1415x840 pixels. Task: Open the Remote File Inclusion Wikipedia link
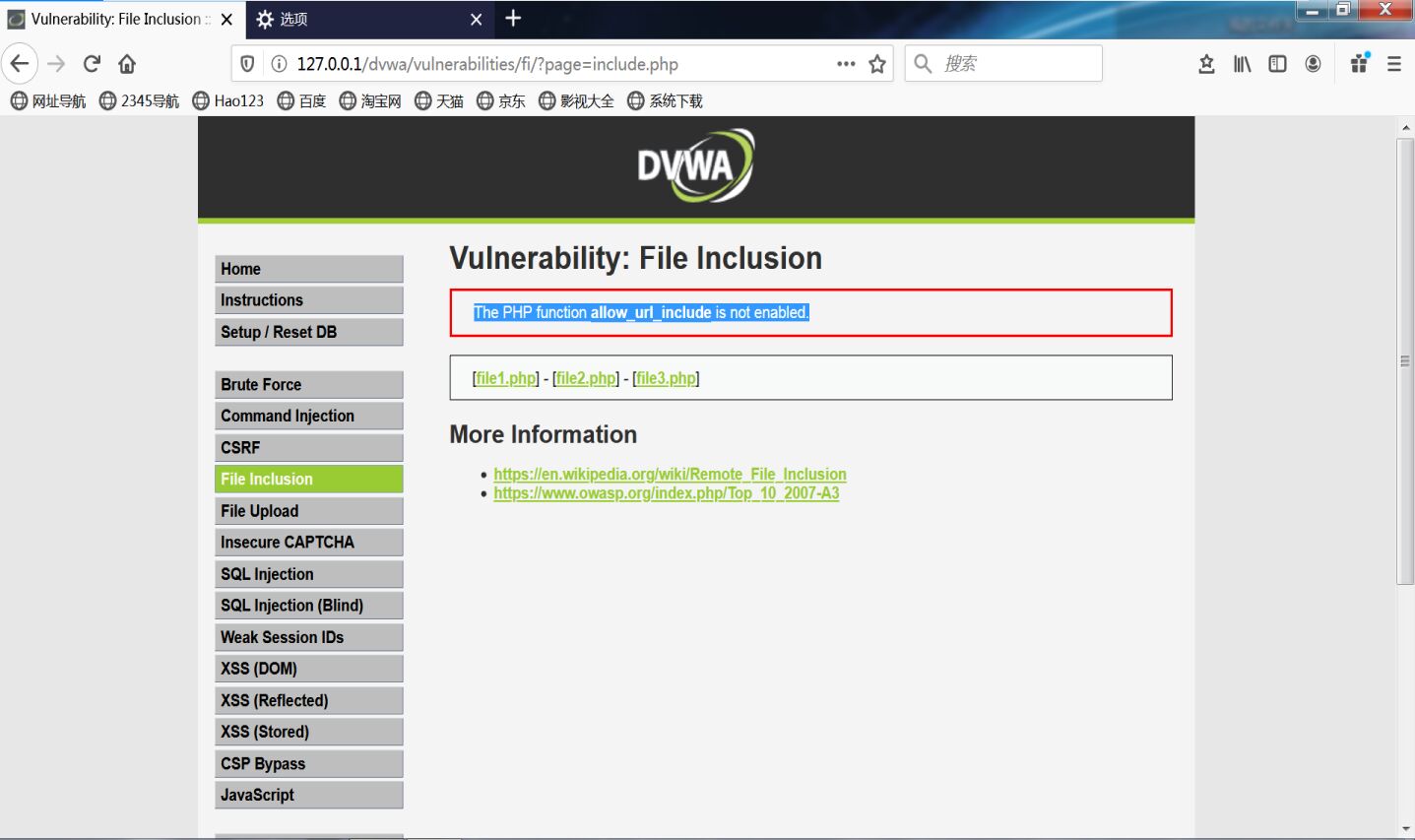tap(670, 474)
